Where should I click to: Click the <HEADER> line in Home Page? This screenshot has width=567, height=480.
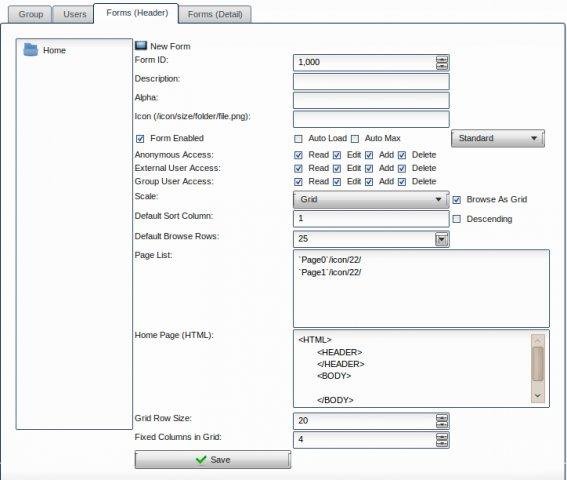tap(339, 352)
